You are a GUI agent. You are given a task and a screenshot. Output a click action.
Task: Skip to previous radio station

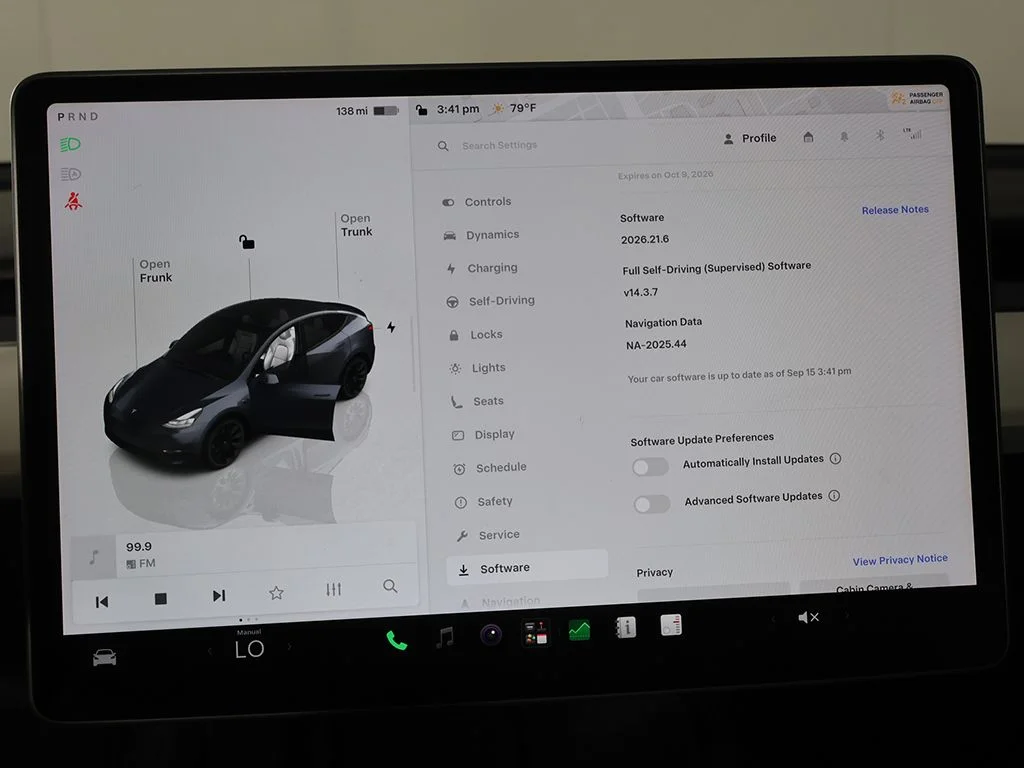102,601
